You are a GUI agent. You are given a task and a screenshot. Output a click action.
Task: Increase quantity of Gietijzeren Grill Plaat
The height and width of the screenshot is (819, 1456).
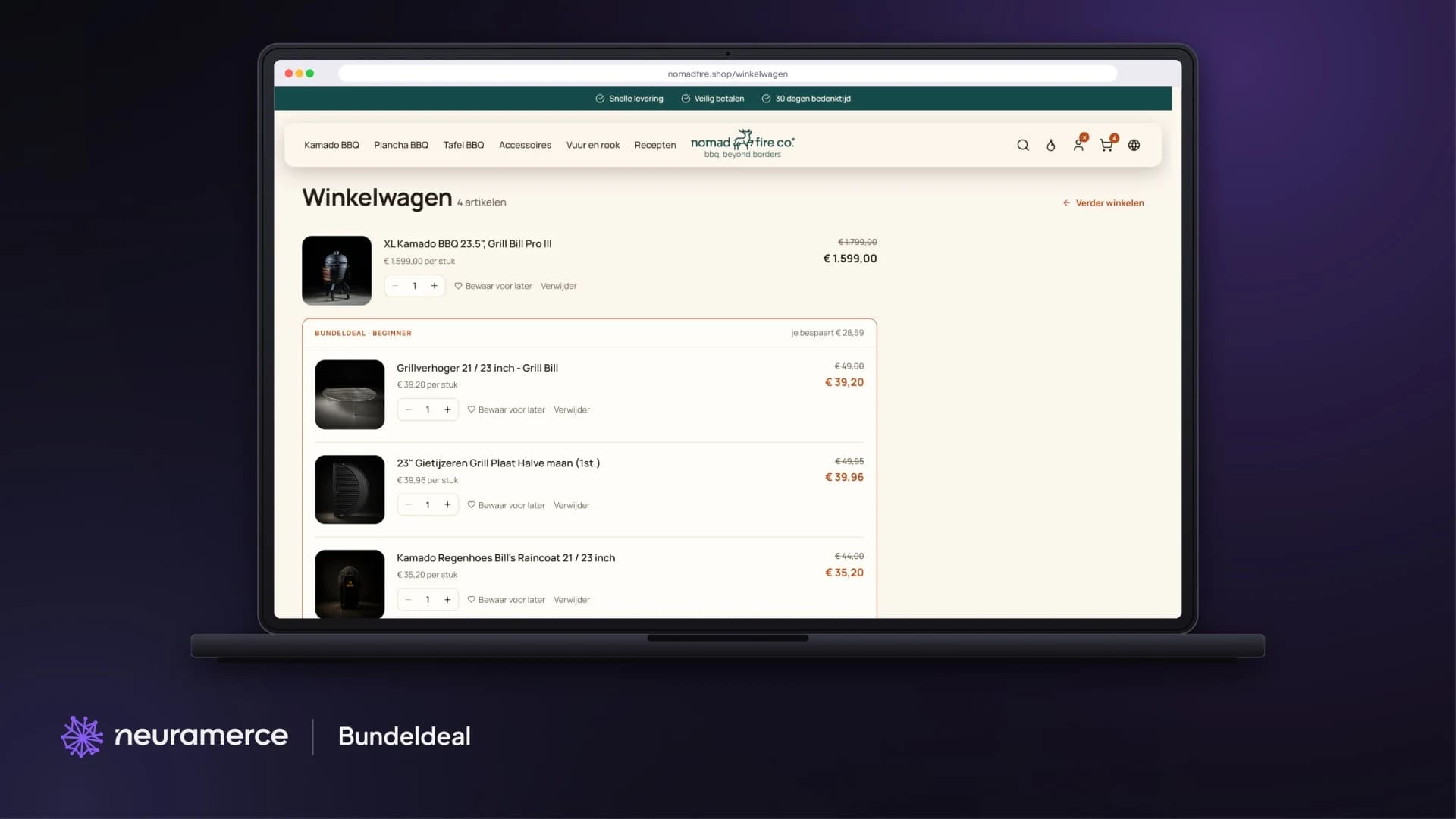click(x=447, y=505)
